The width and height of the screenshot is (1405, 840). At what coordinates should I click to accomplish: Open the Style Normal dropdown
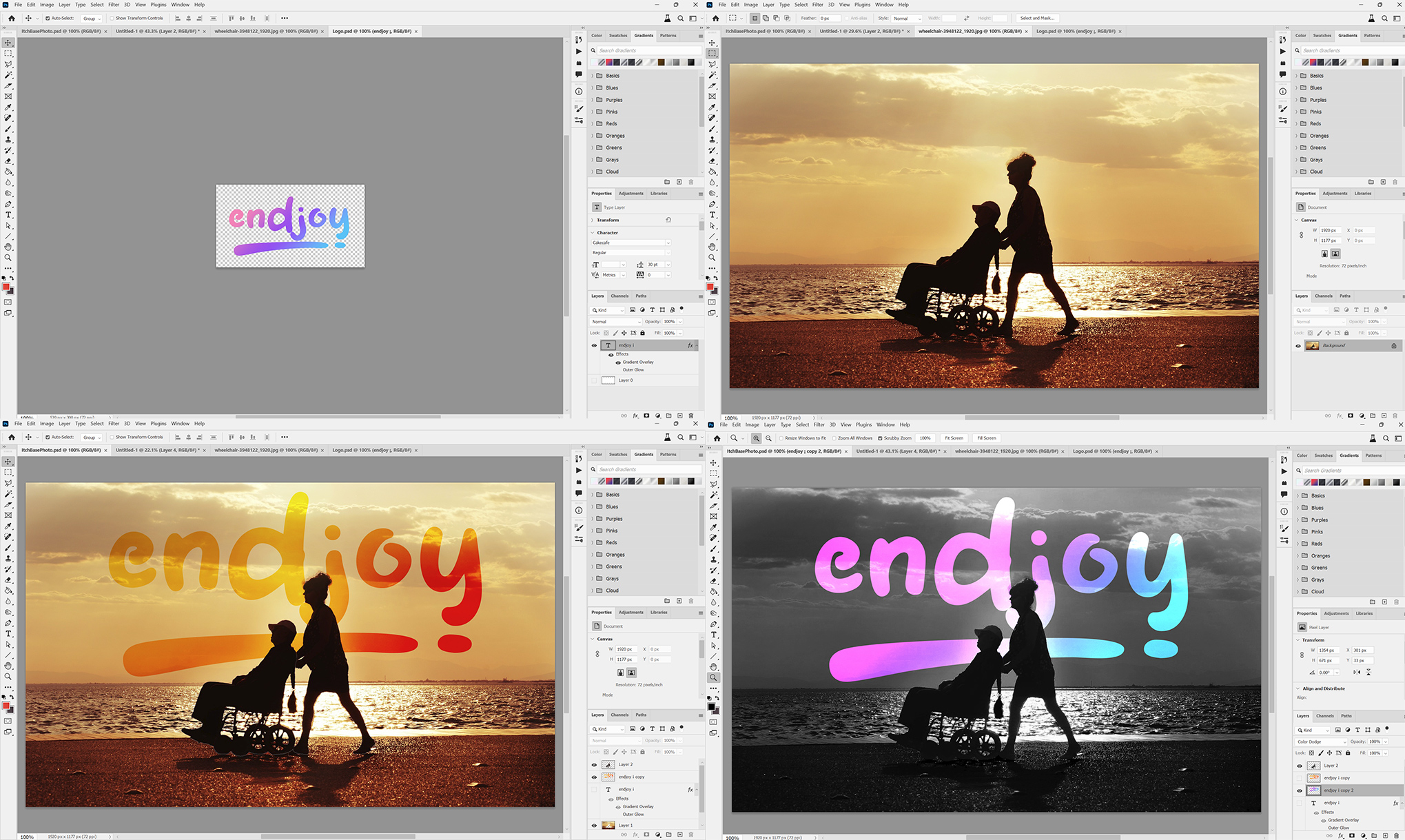click(905, 19)
